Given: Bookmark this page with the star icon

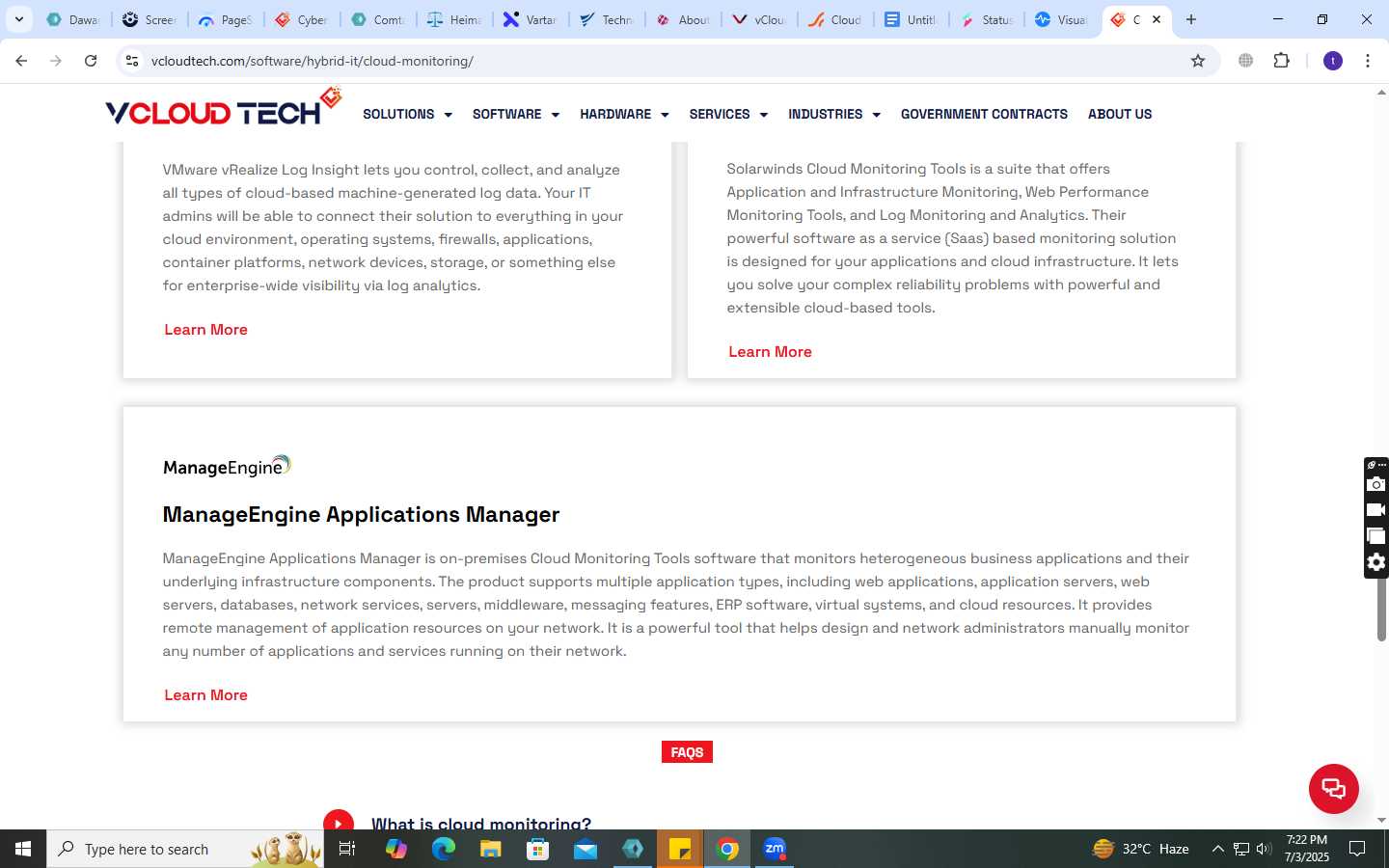Looking at the screenshot, I should click(1198, 61).
